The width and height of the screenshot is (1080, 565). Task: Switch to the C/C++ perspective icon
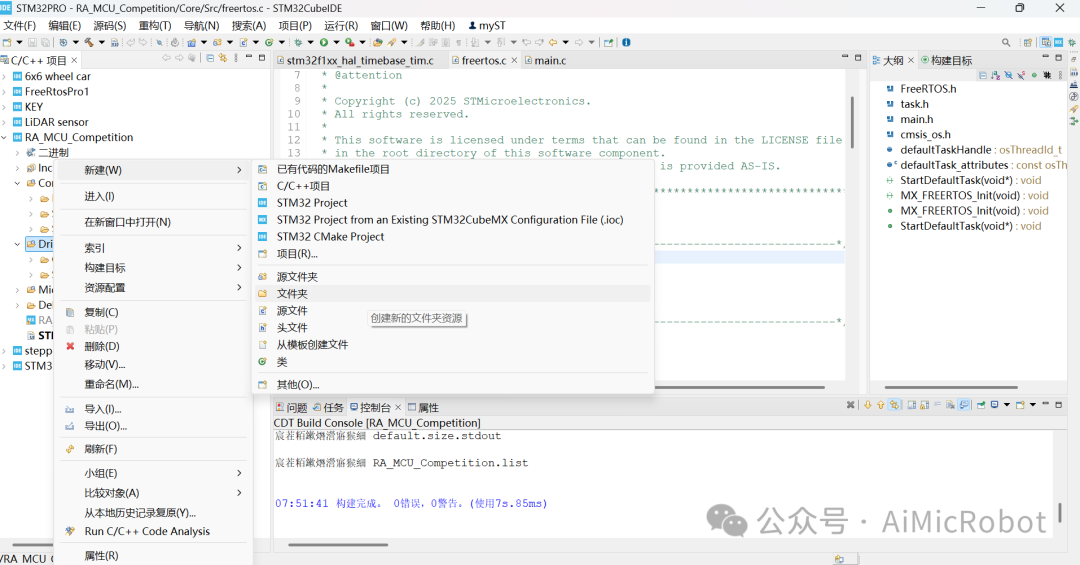1046,42
